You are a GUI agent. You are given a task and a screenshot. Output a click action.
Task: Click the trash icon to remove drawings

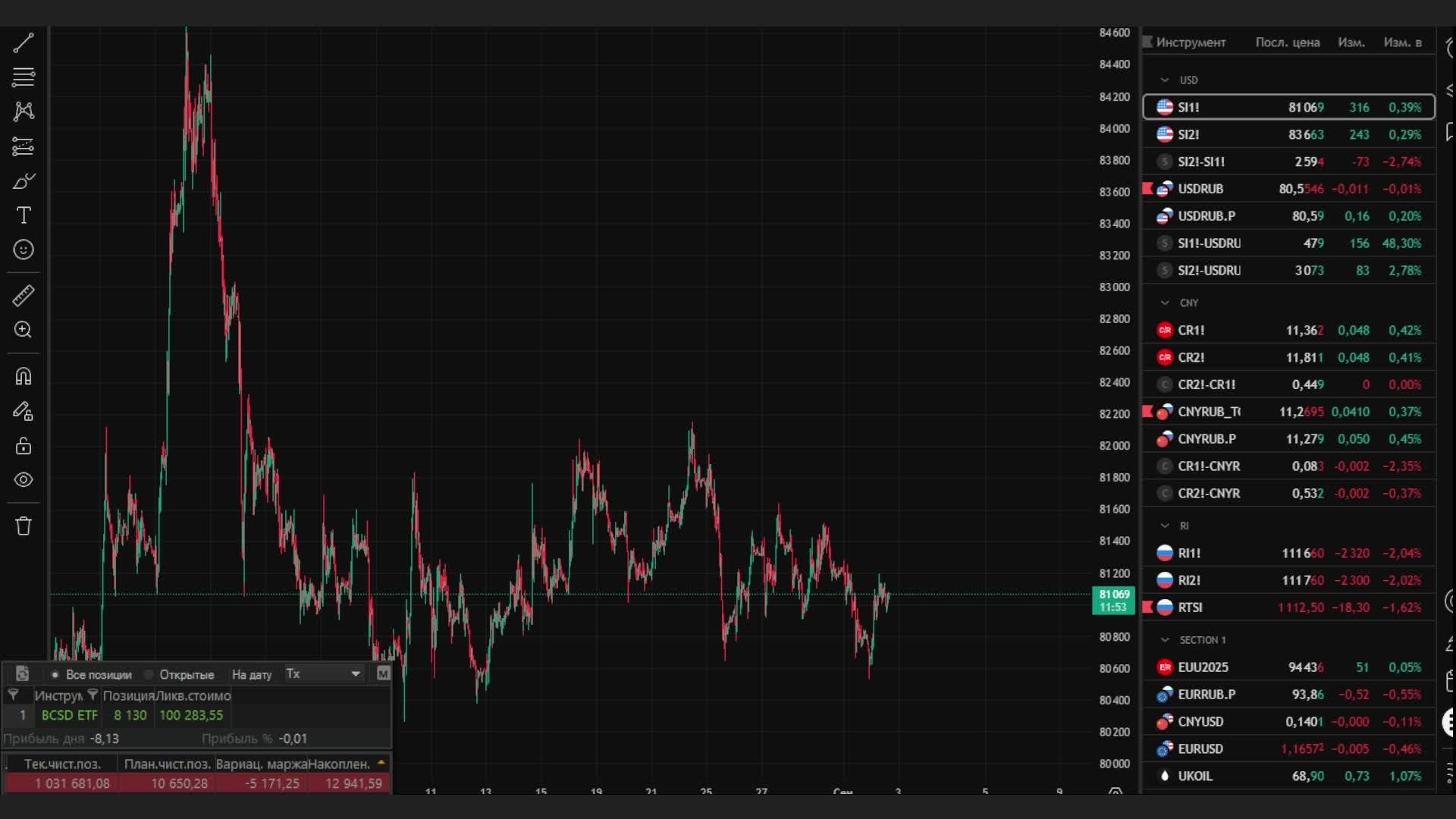point(24,526)
